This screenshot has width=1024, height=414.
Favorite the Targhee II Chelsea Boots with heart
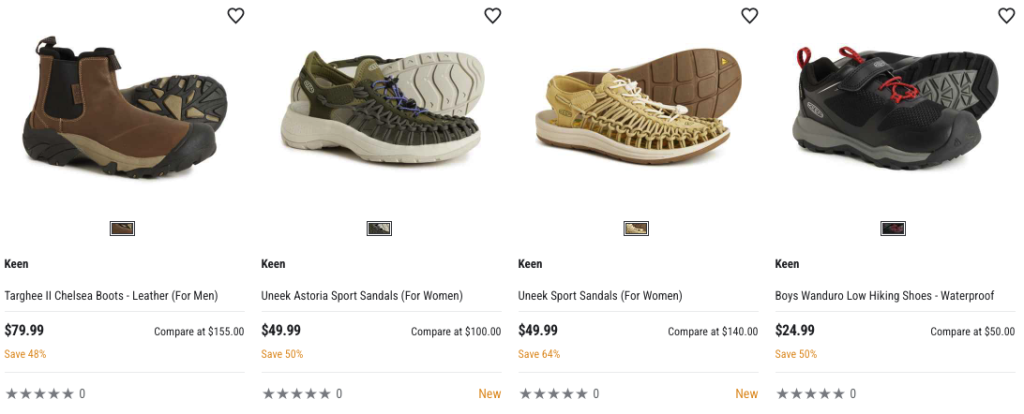pos(236,15)
